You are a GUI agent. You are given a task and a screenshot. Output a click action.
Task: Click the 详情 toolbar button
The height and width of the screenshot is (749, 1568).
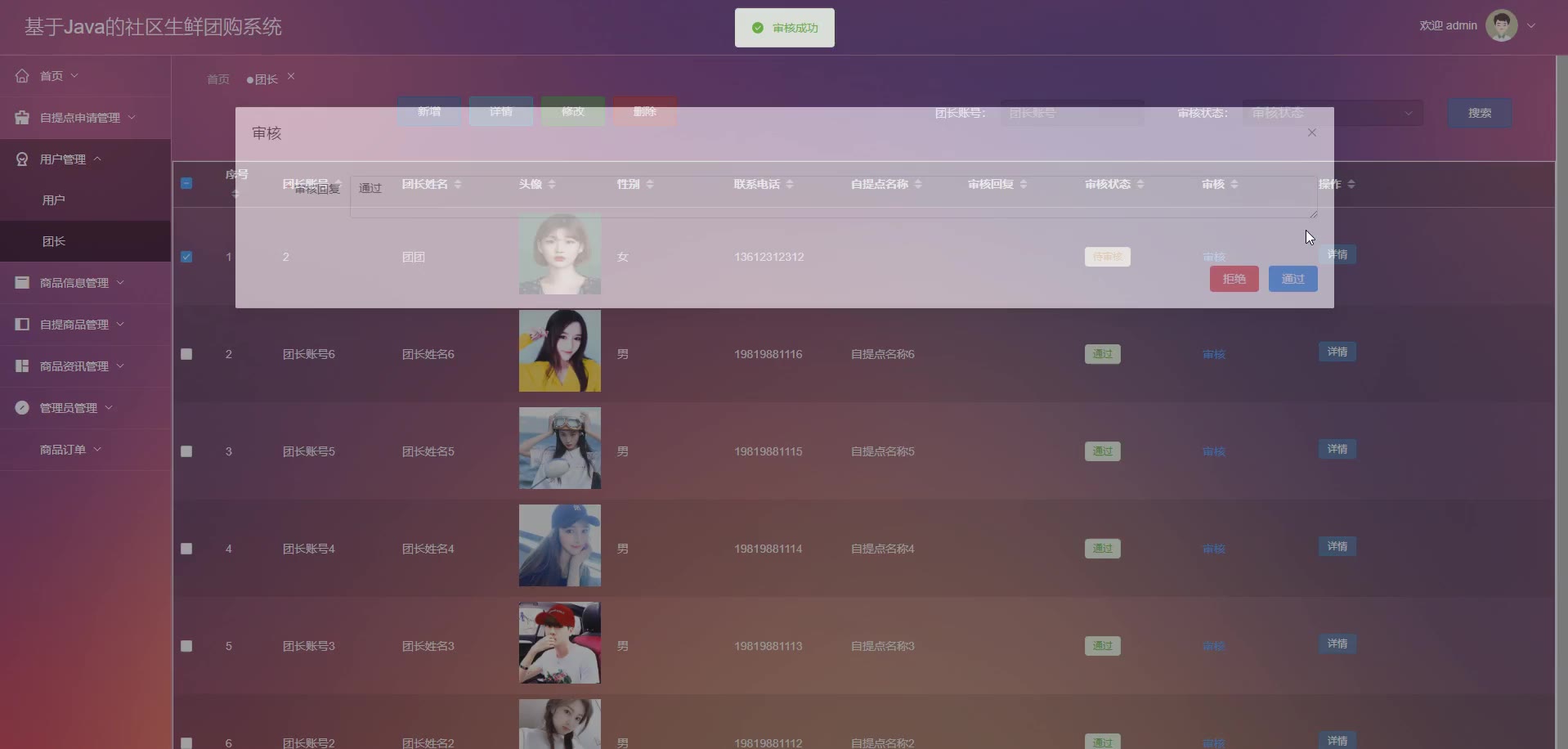[501, 111]
